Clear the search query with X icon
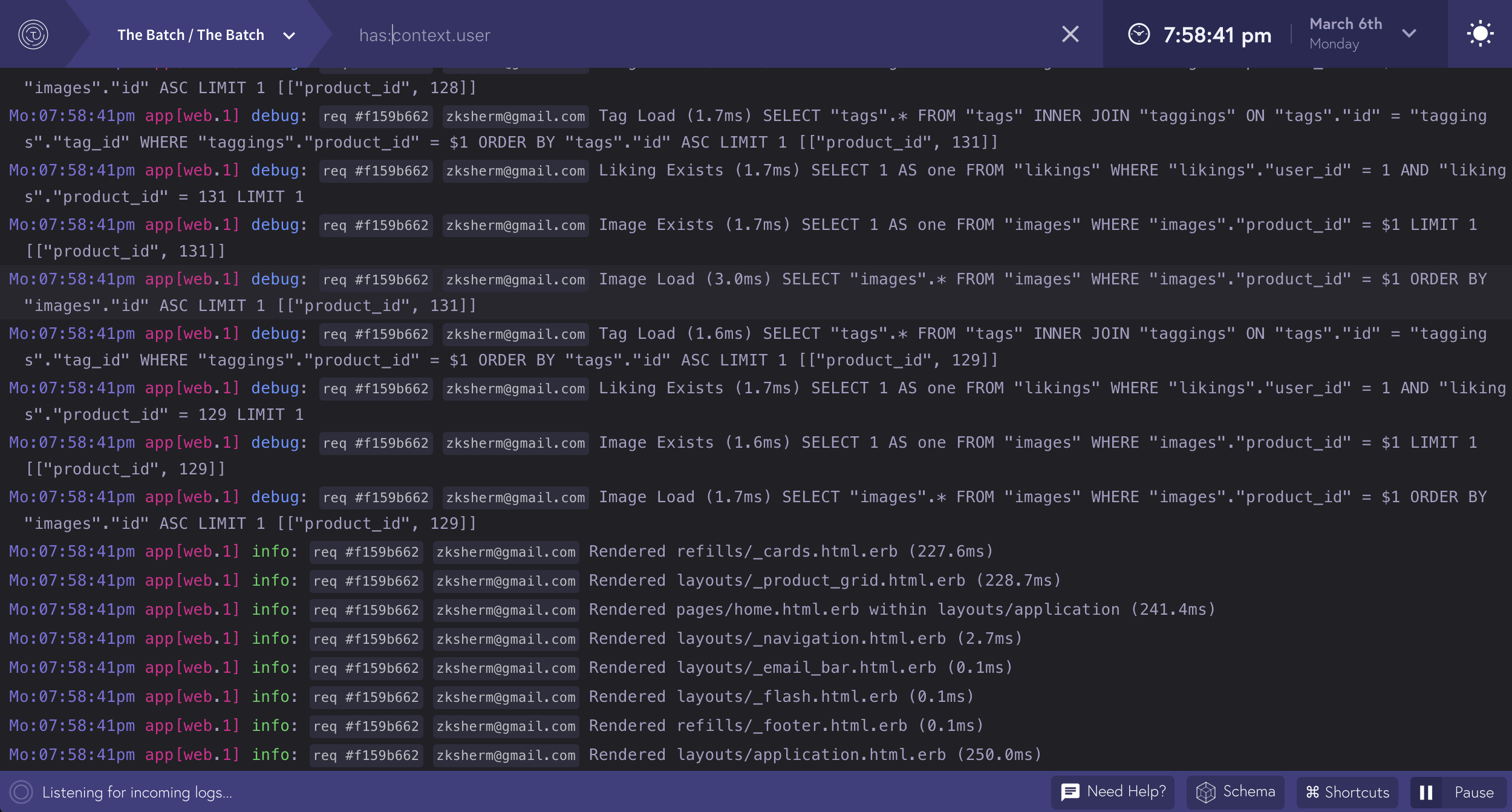Image resolution: width=1512 pixels, height=812 pixels. pyautogui.click(x=1070, y=34)
